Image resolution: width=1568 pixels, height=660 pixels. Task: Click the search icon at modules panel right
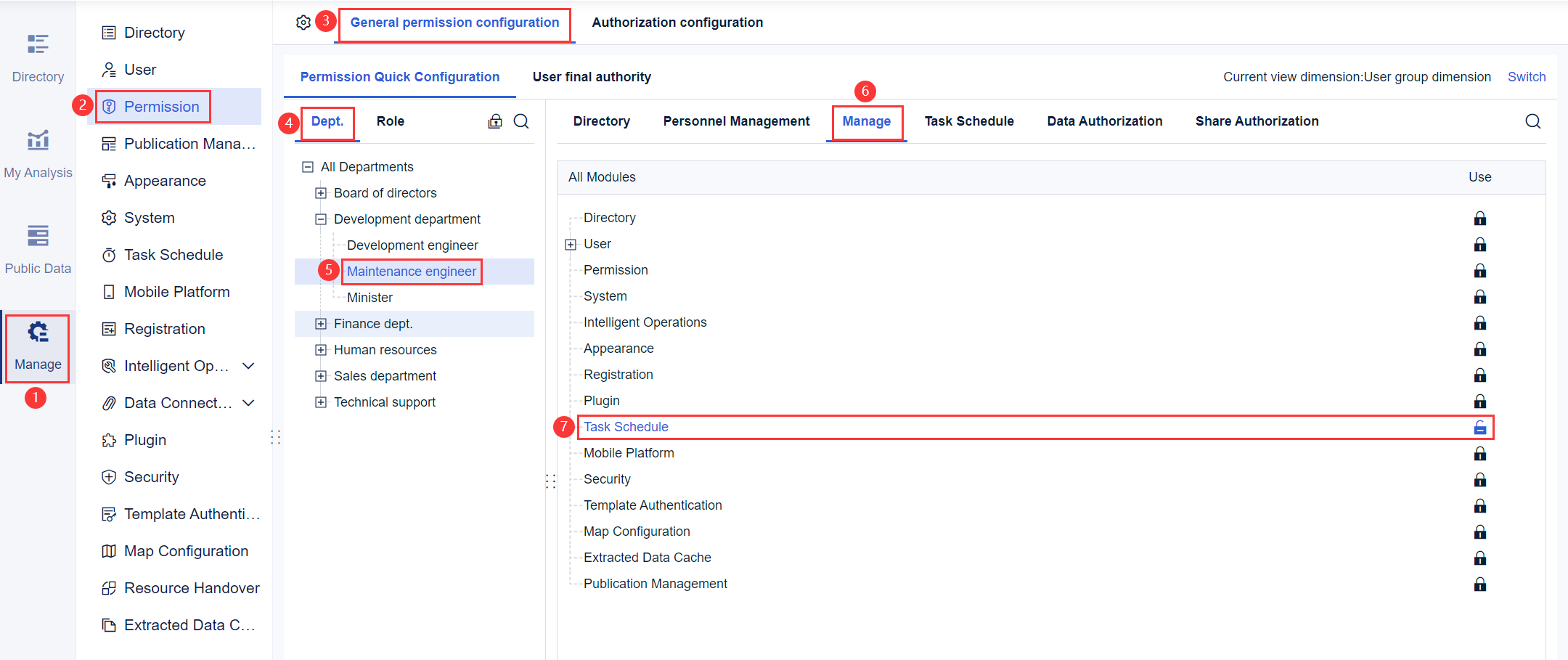pos(1532,121)
